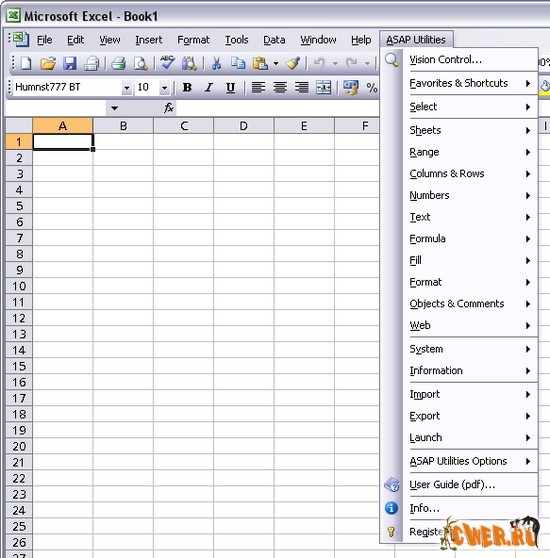This screenshot has height=558, width=550.
Task: Open Format entry in ASAP Utilities menu
Action: click(470, 282)
